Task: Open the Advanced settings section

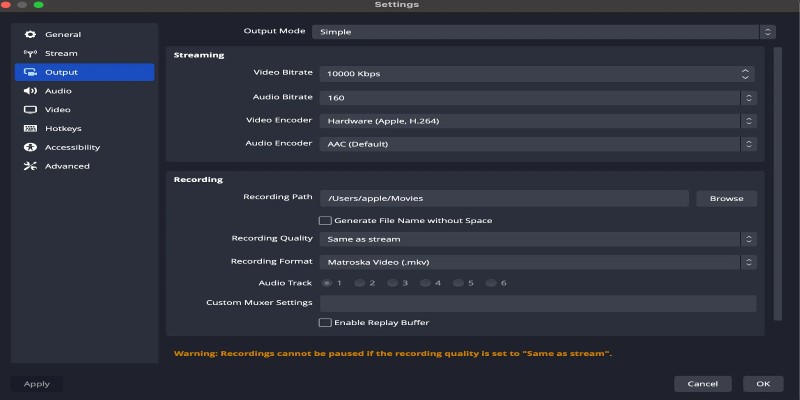Action: [x=85, y=166]
